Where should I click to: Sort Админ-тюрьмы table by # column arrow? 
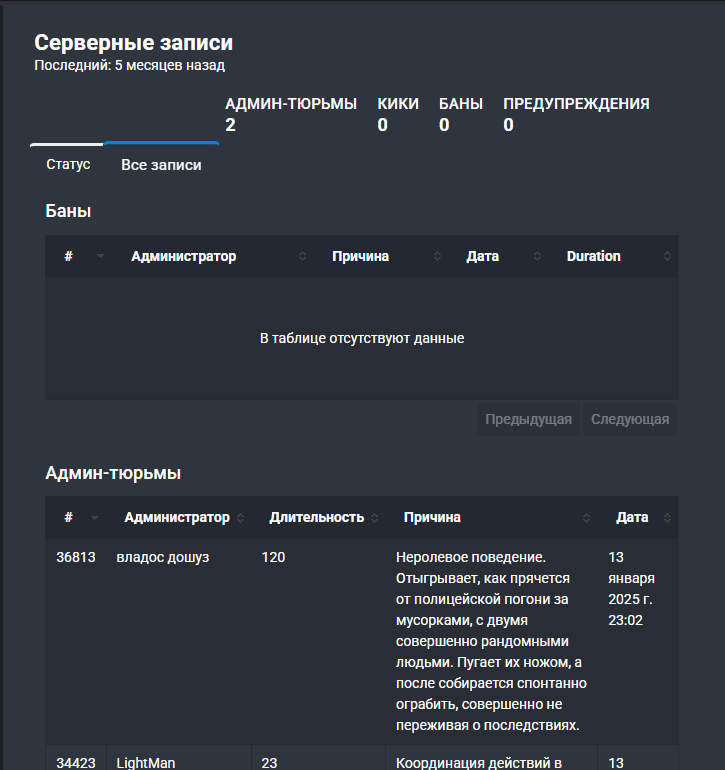(x=94, y=518)
